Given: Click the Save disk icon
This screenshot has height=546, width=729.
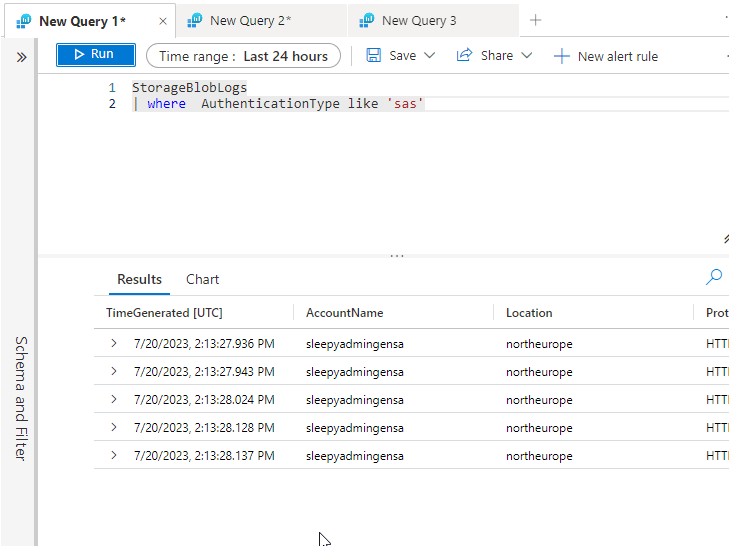Looking at the screenshot, I should coord(374,56).
